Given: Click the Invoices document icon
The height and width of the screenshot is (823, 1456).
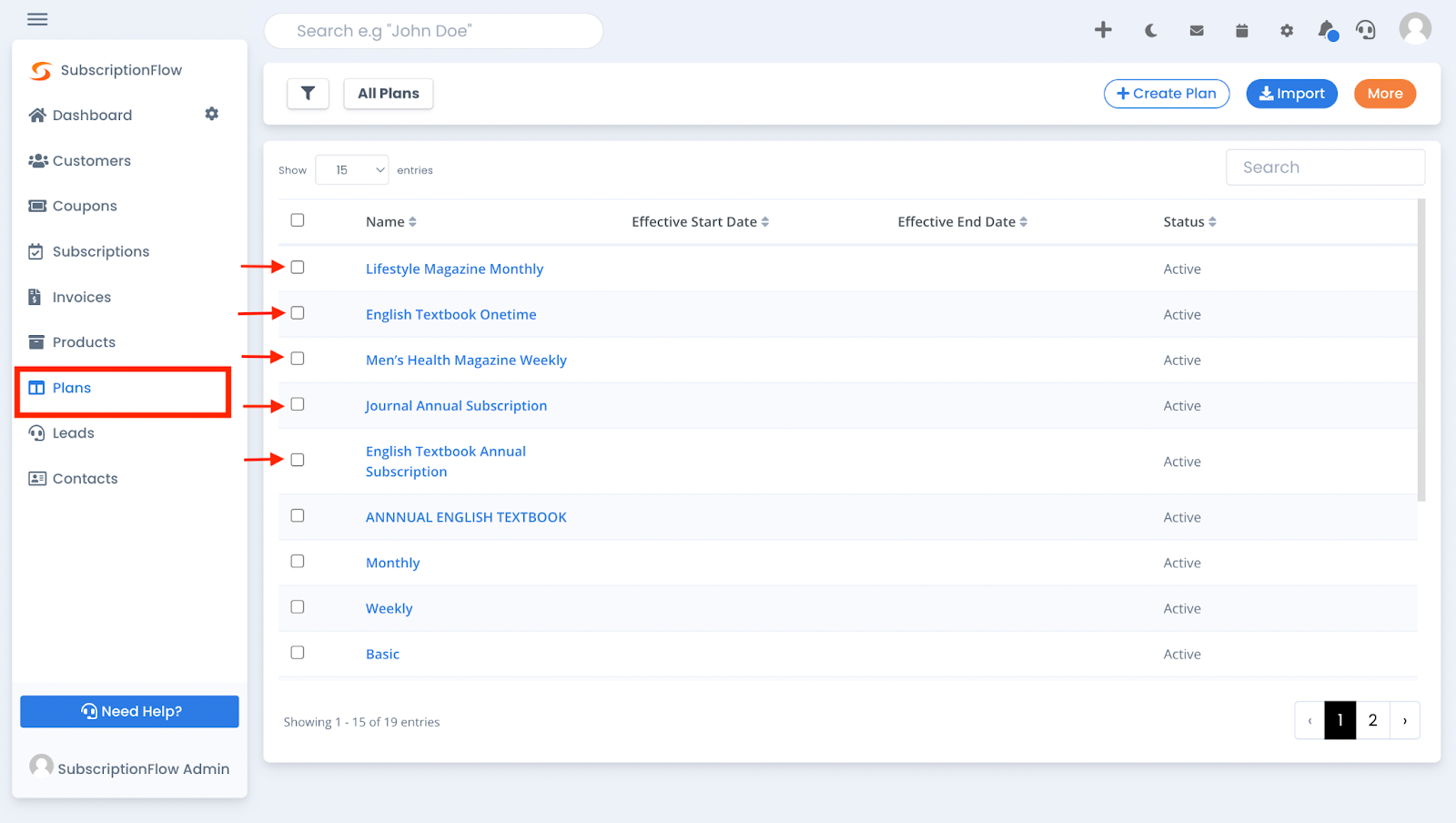Looking at the screenshot, I should pos(35,297).
